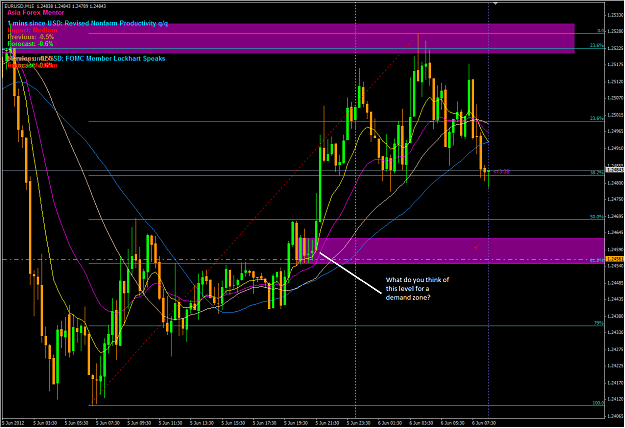The height and width of the screenshot is (428, 625).
Task: Click the 1.24750 price on the axis
Action: coord(615,199)
